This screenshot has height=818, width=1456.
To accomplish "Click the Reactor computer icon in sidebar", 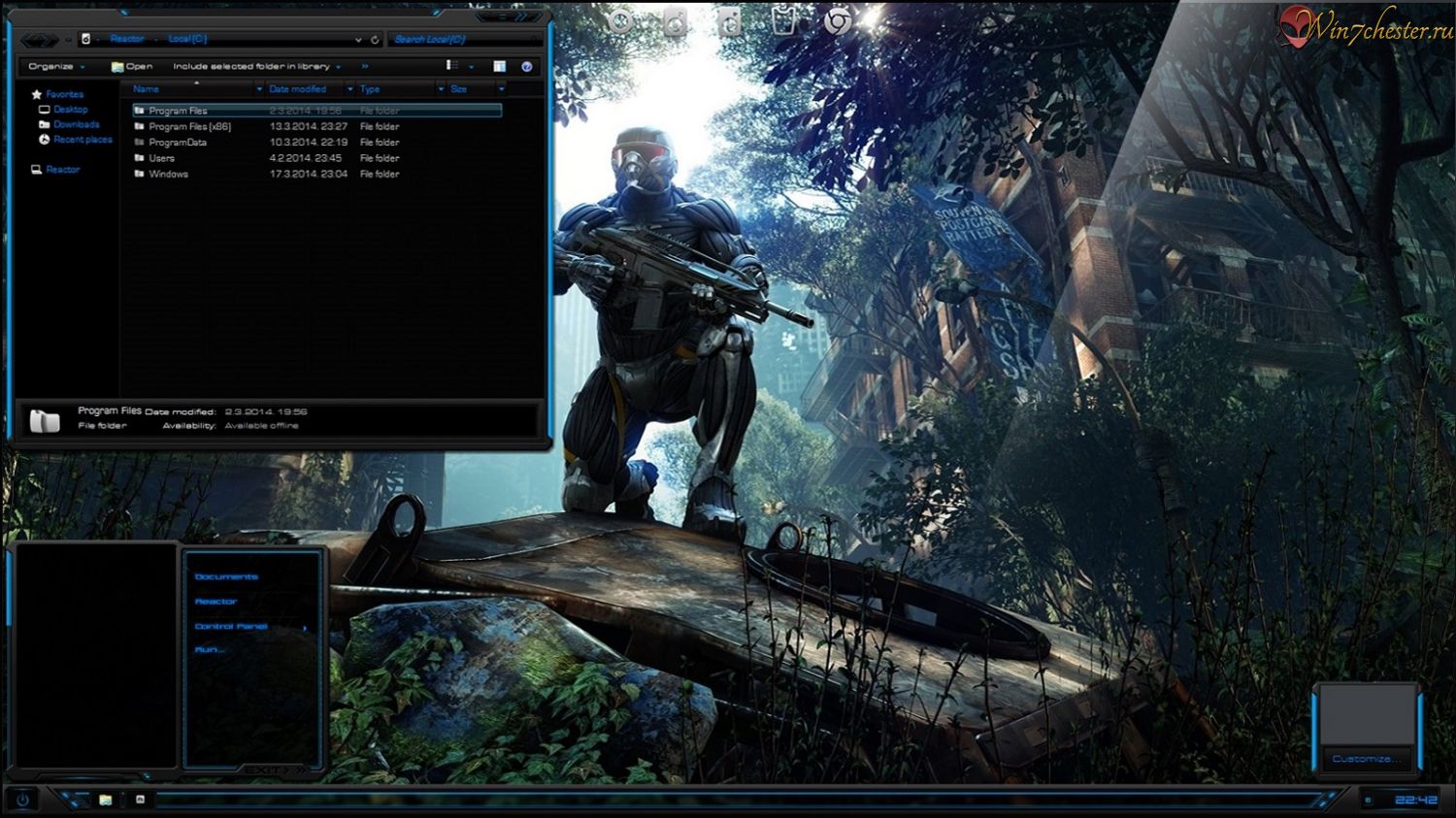I will [x=36, y=170].
